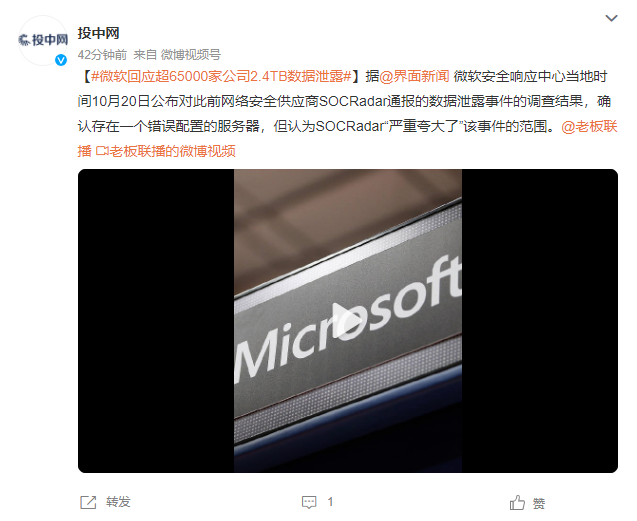
Task: Click the blue verified badge on avatar
Action: pyautogui.click(x=61, y=60)
